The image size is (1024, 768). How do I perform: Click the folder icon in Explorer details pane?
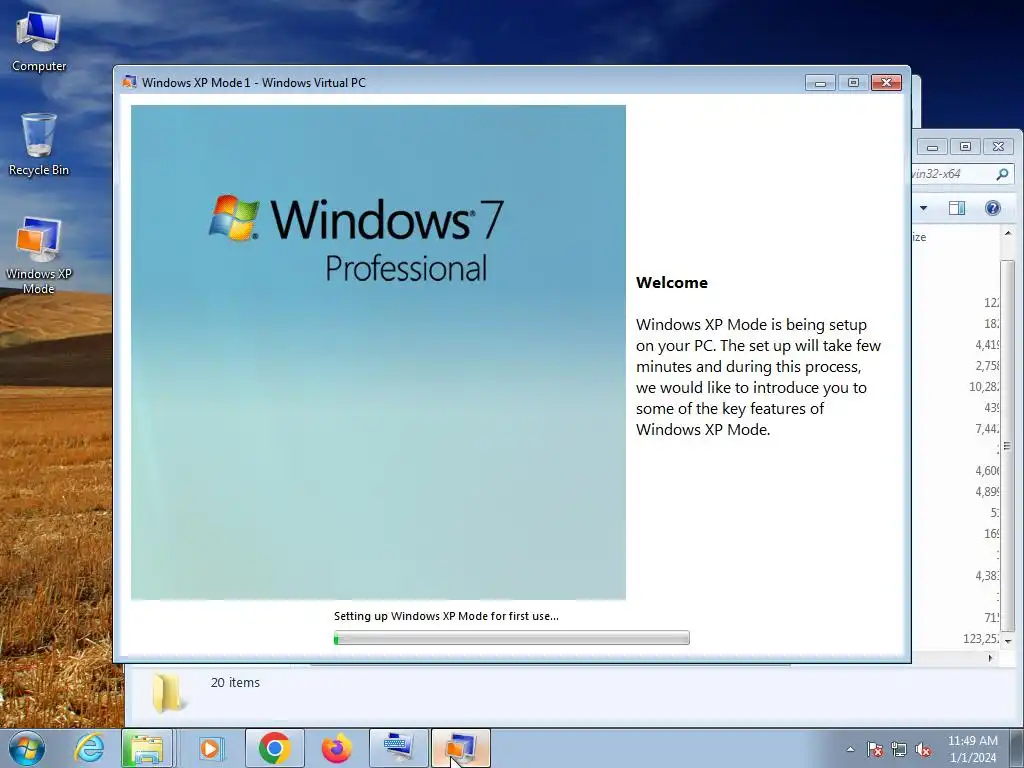click(x=168, y=692)
